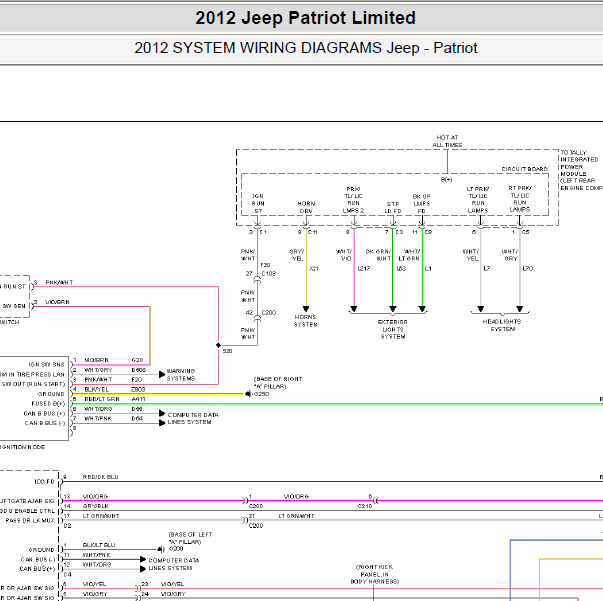Click the "L7" circuit code
The width and height of the screenshot is (603, 601).
point(486,268)
